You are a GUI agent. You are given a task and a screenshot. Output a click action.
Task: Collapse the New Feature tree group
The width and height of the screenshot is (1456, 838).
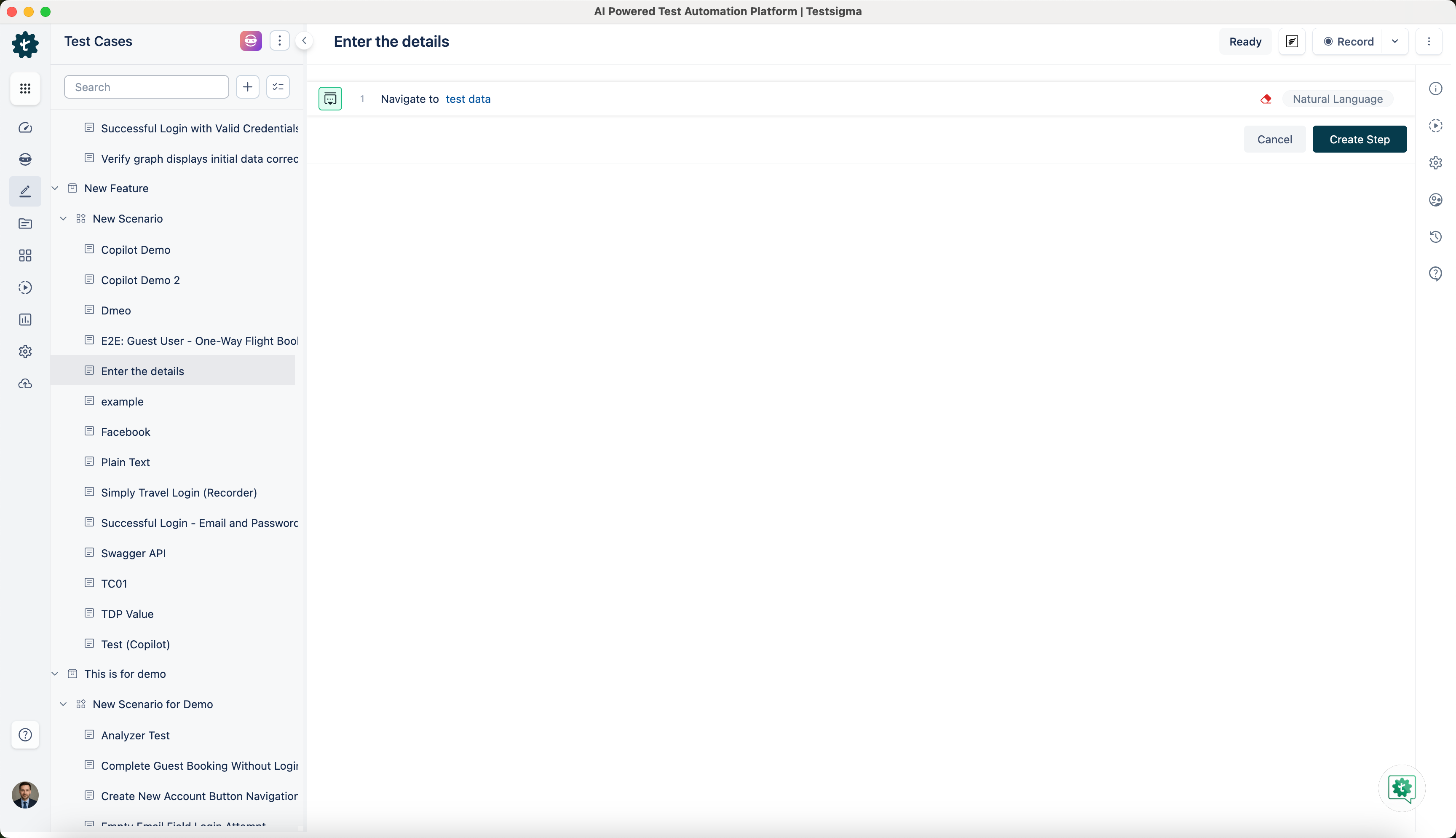pyautogui.click(x=55, y=188)
